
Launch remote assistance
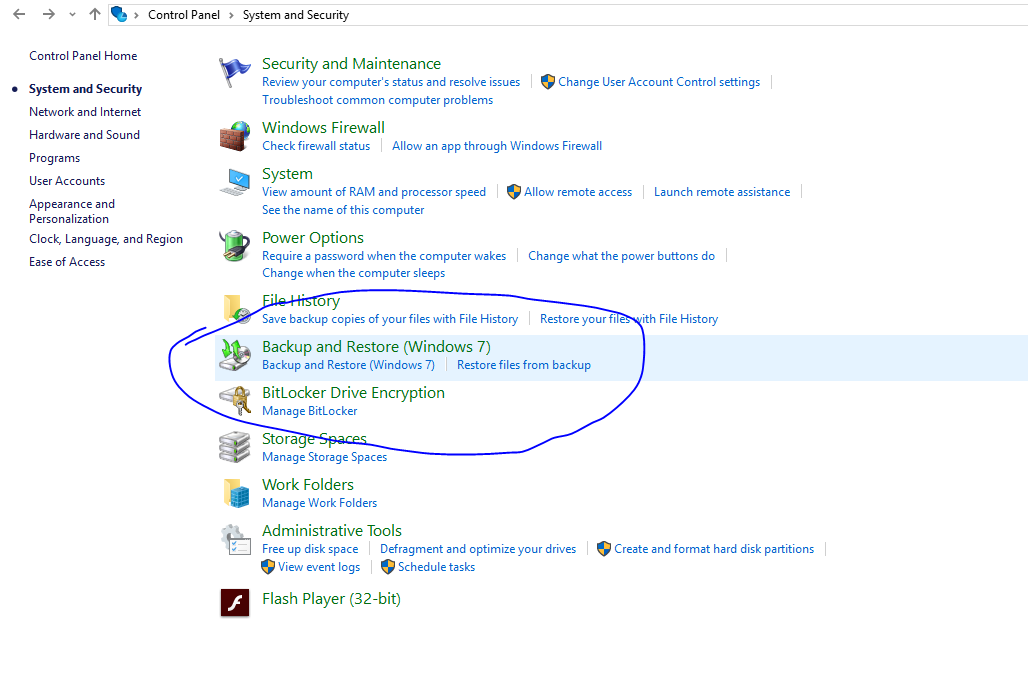722,191
